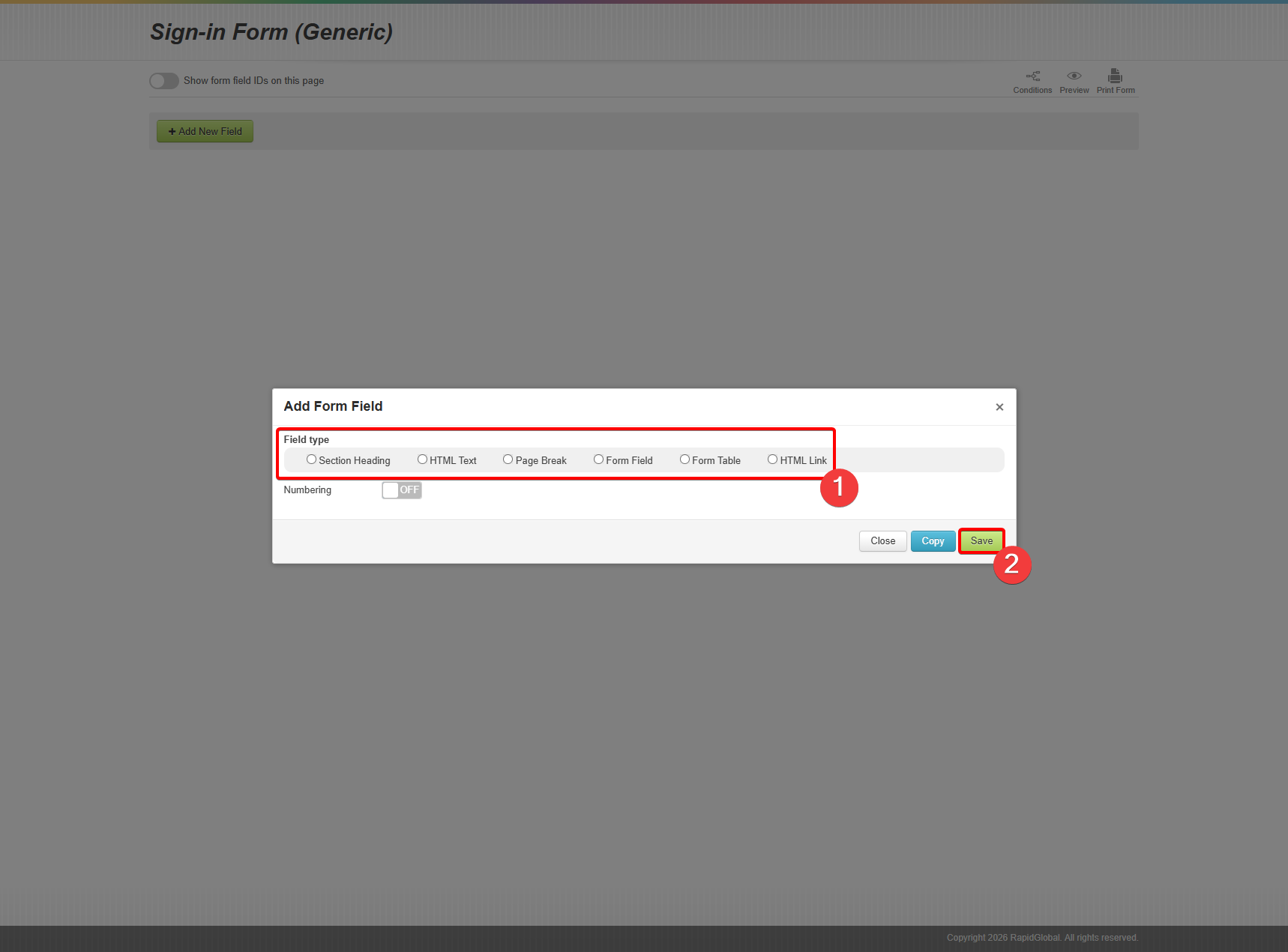The width and height of the screenshot is (1288, 952).
Task: Turn on the Numbering toggle
Action: point(402,490)
